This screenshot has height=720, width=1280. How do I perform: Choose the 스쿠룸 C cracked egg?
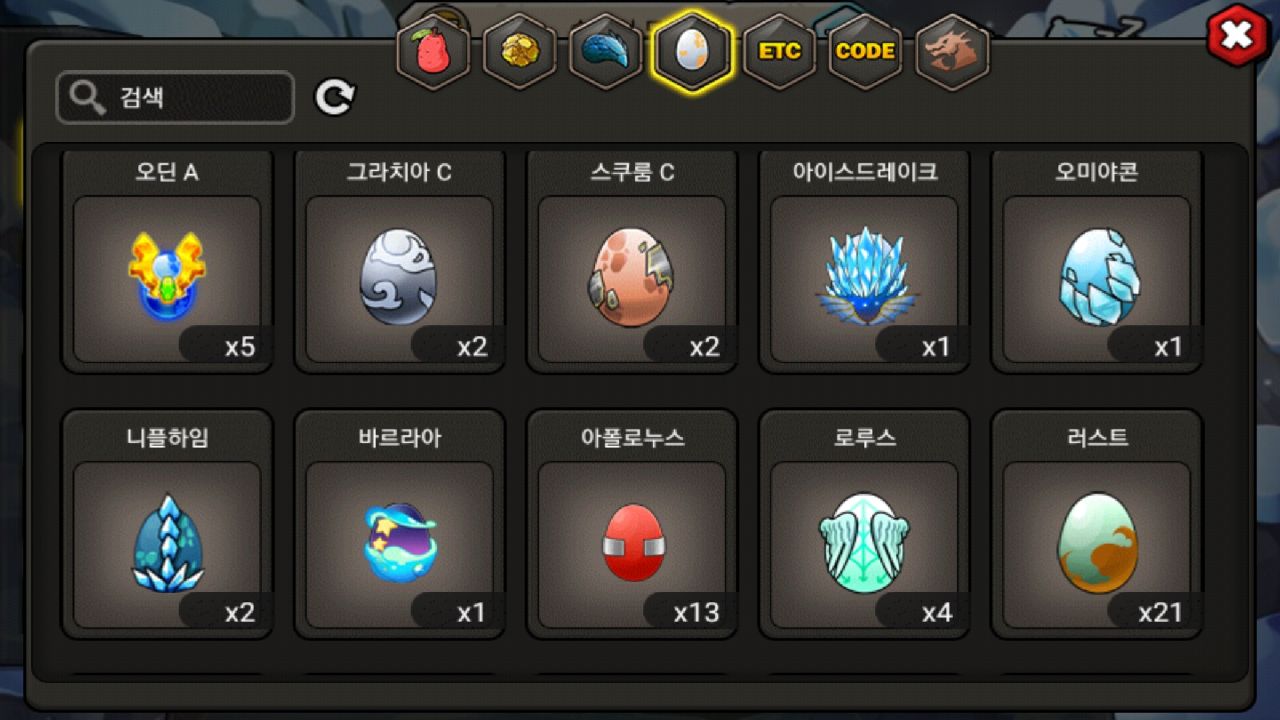632,262
